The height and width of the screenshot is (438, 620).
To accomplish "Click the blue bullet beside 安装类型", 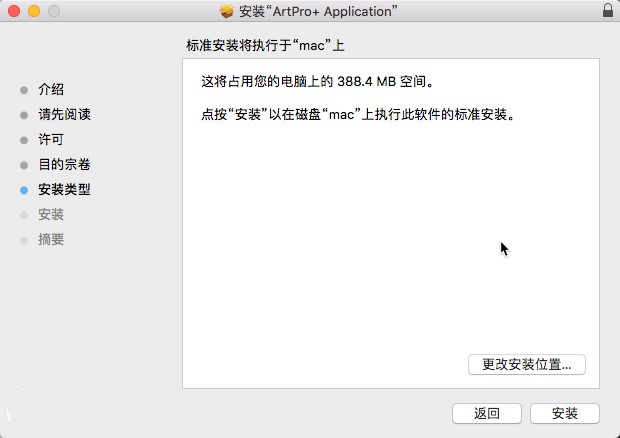I will (24, 191).
